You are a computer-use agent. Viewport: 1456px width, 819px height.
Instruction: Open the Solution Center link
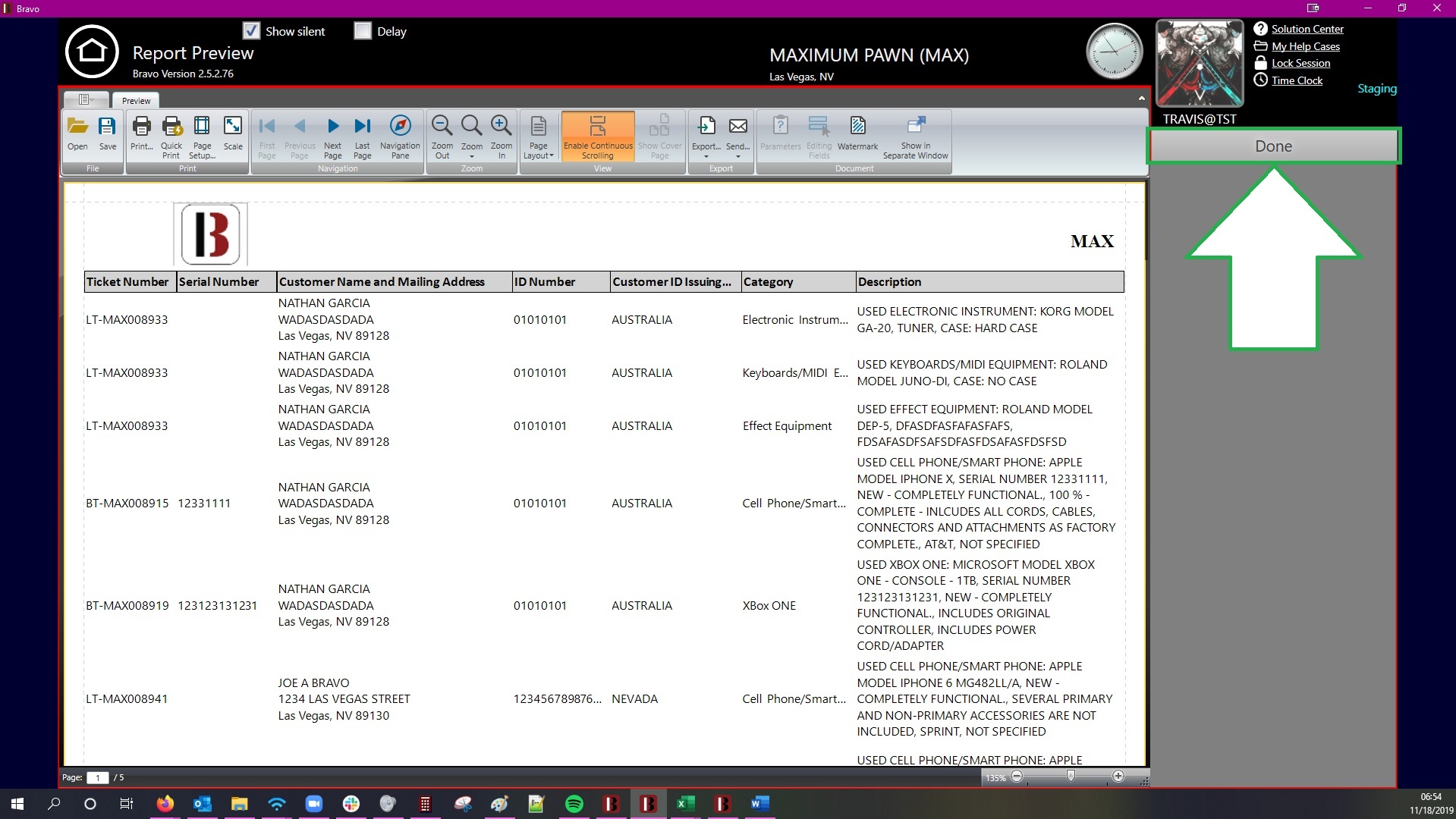(1307, 29)
